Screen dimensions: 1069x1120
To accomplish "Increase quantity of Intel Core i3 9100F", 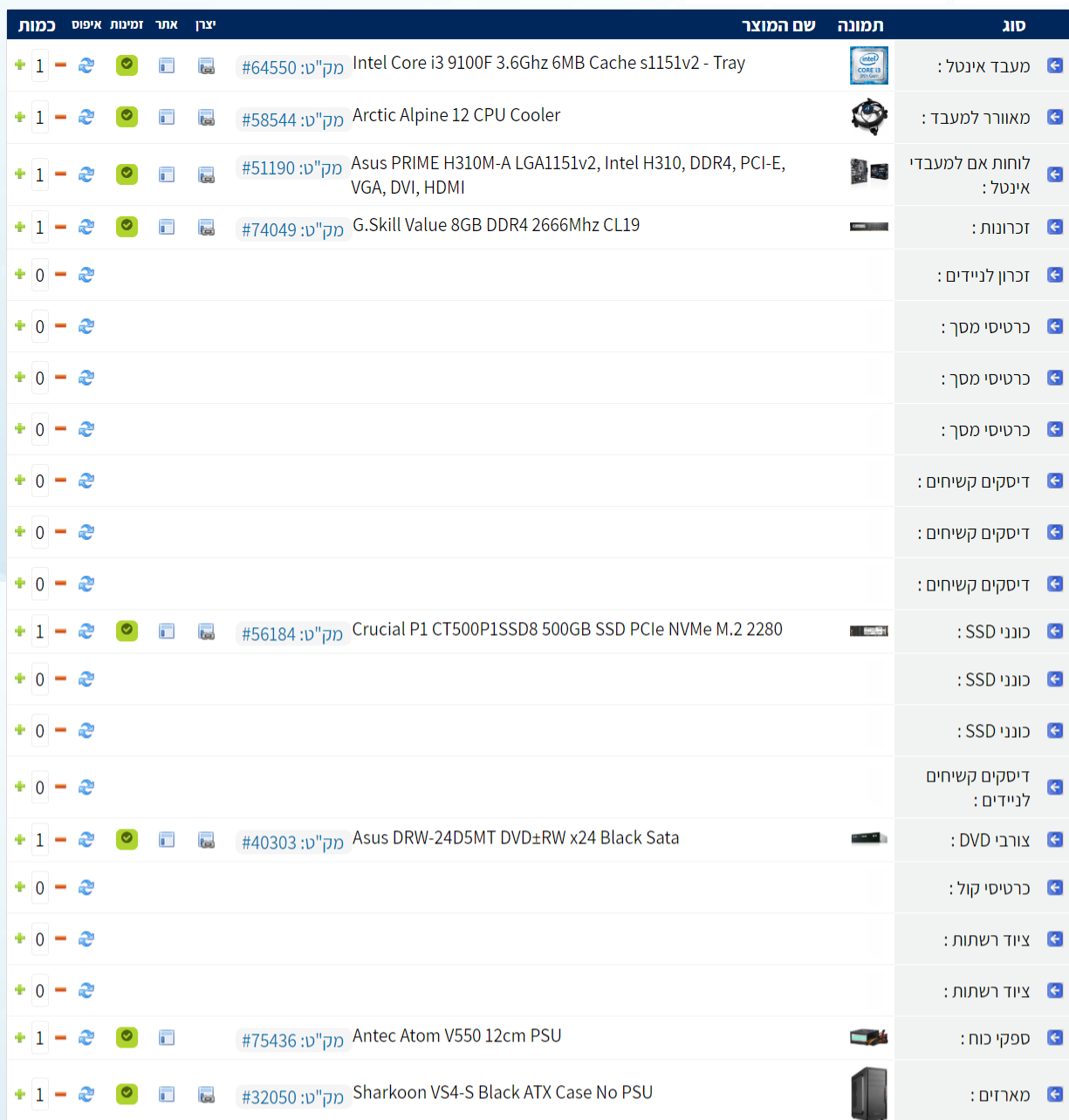I will click(x=20, y=65).
